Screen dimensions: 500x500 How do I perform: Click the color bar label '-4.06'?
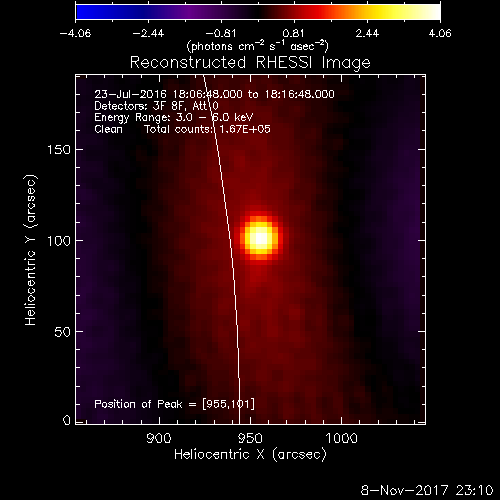[x=75, y=33]
